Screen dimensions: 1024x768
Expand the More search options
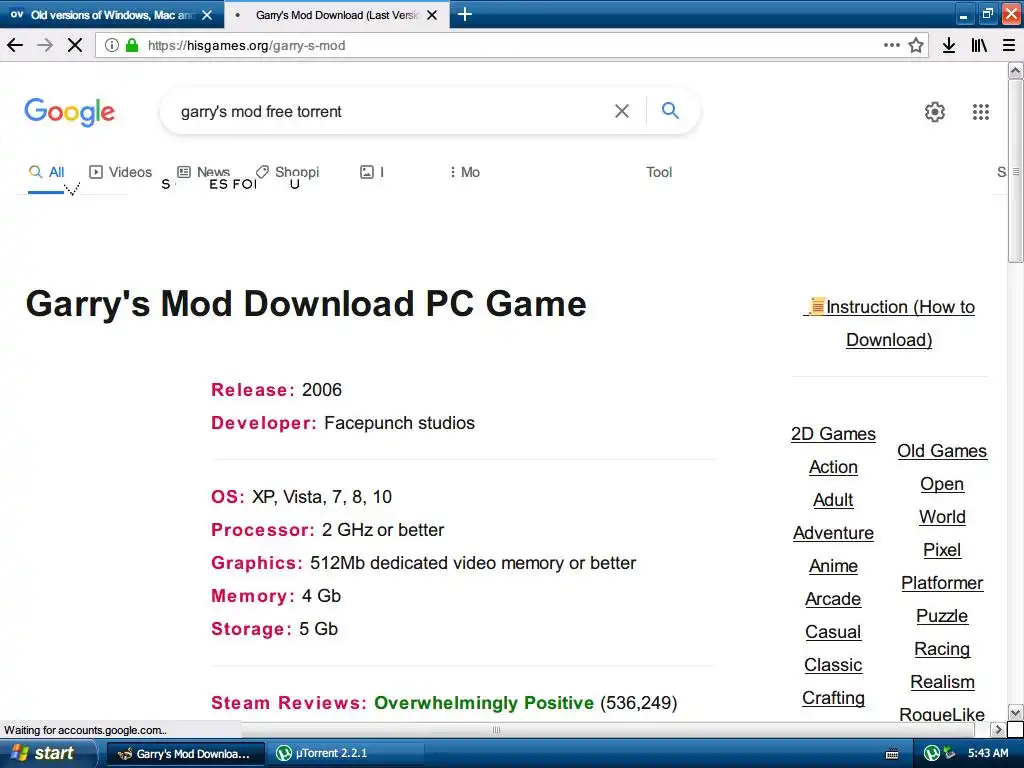(x=465, y=172)
